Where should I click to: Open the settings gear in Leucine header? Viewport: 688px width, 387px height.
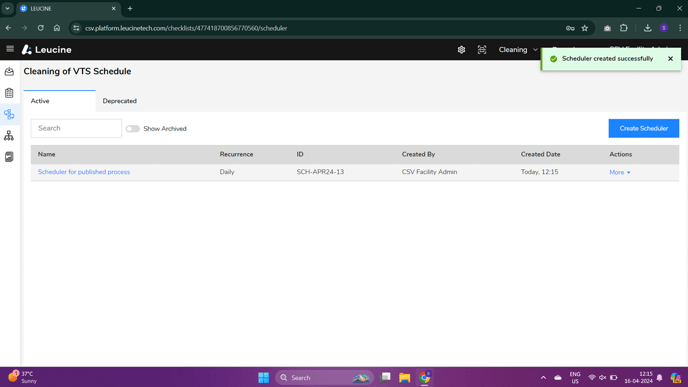[x=461, y=50]
